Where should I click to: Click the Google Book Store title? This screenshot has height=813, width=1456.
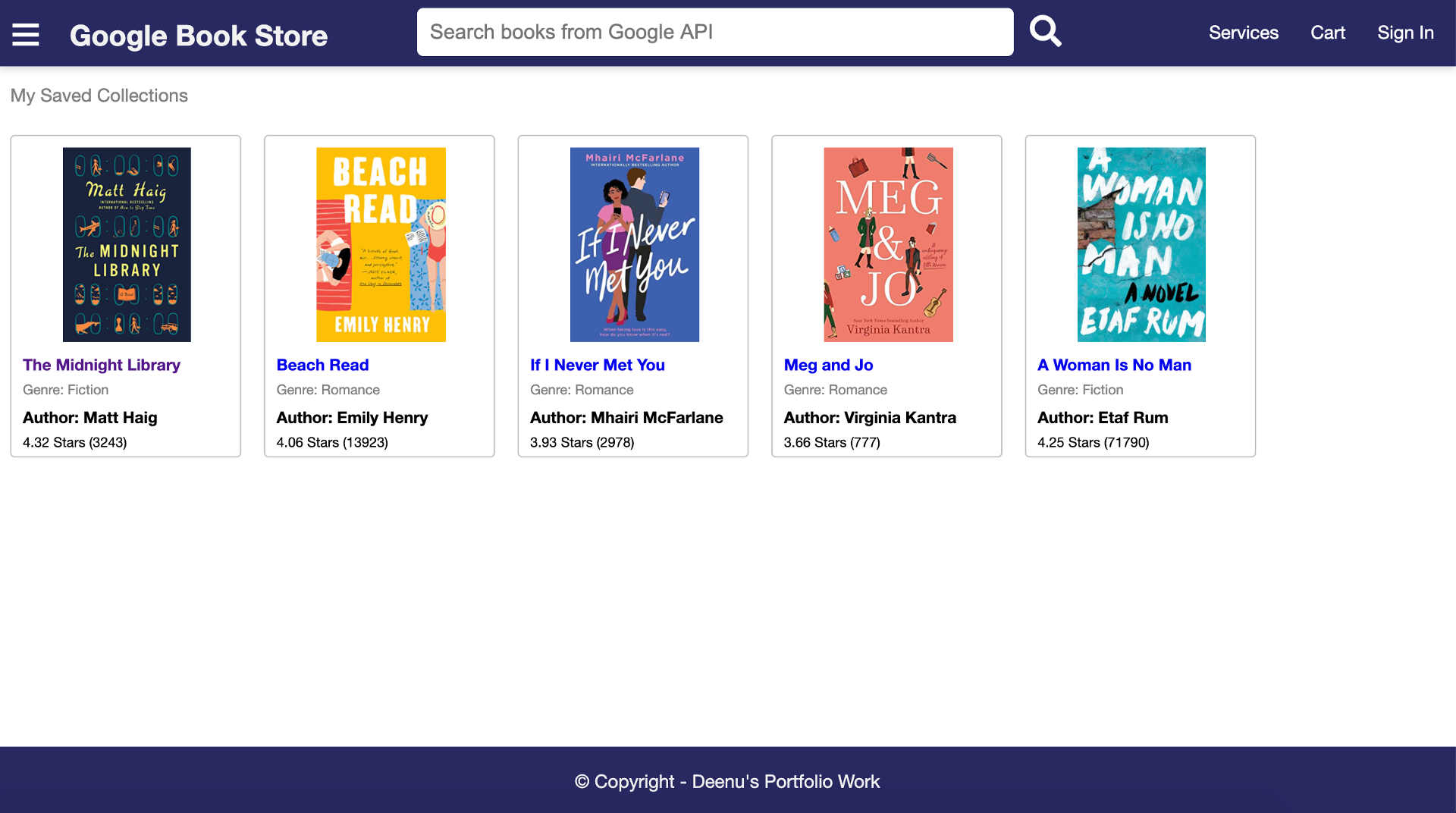(x=199, y=36)
